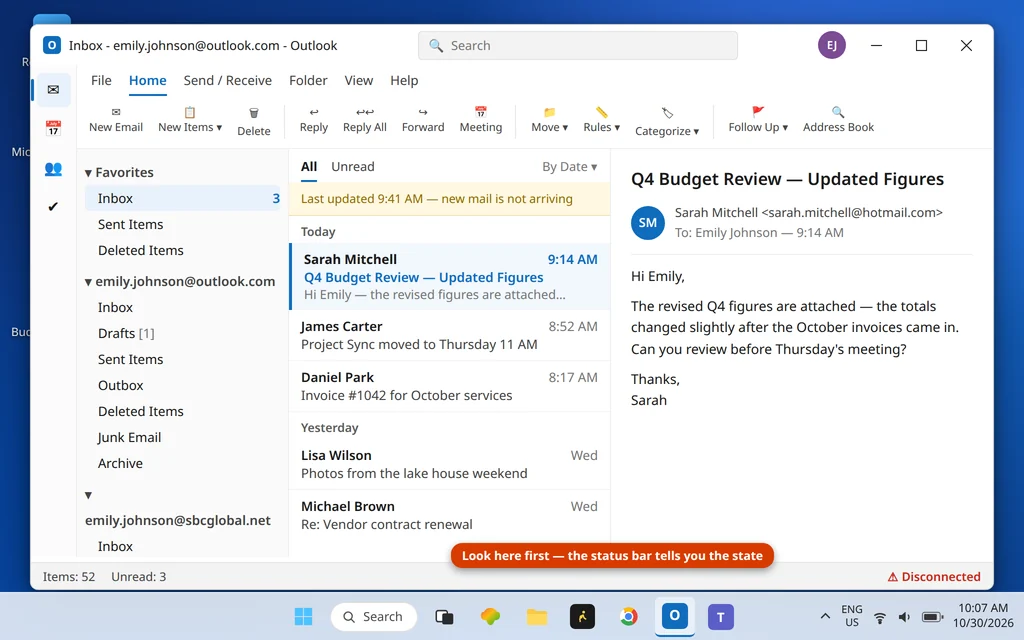Image resolution: width=1024 pixels, height=640 pixels.
Task: Open Michael Brown's Vendor contract renewal email
Action: click(450, 515)
